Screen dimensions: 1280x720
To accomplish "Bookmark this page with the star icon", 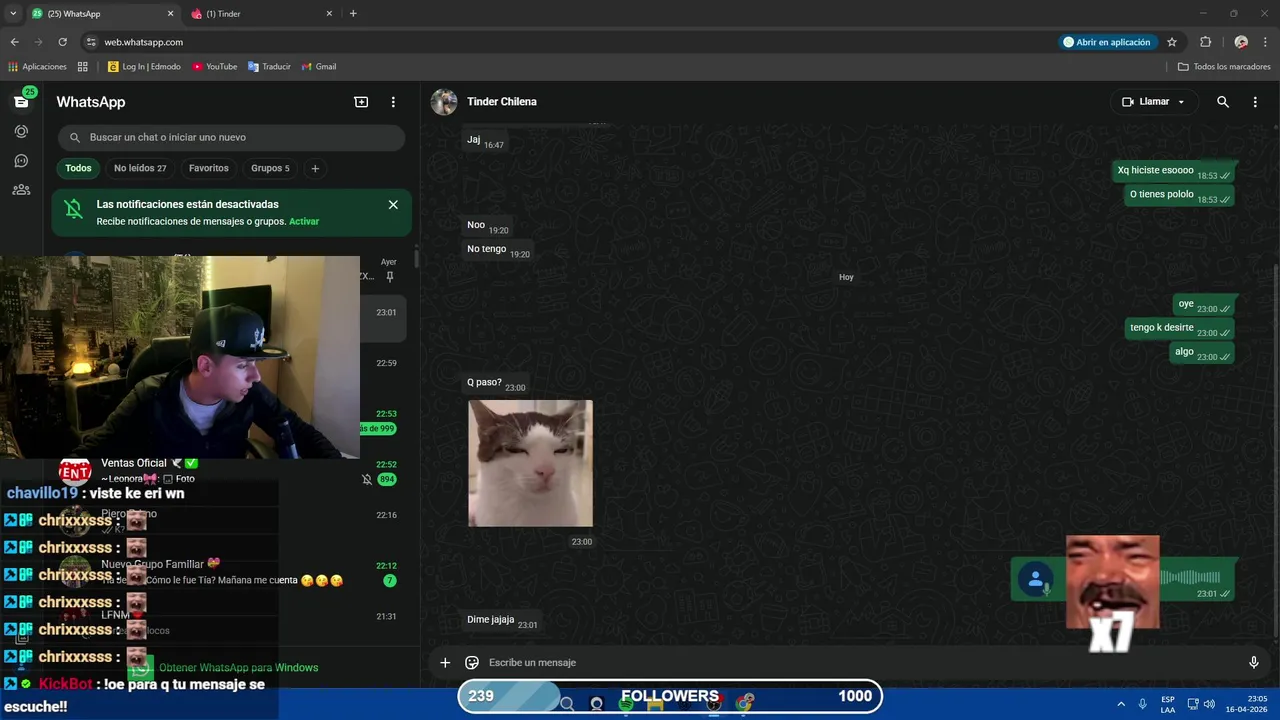I will 1172,42.
